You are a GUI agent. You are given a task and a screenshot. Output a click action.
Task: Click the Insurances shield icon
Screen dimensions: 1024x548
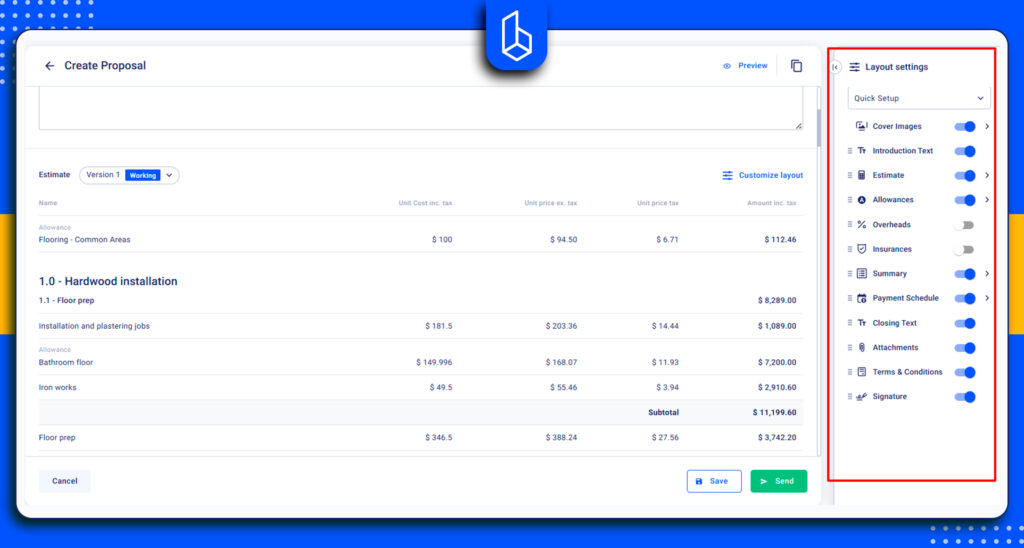tap(861, 249)
